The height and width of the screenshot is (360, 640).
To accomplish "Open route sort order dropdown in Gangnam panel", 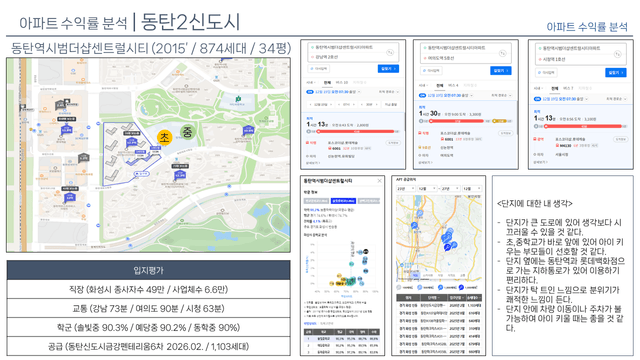I will pyautogui.click(x=389, y=92).
